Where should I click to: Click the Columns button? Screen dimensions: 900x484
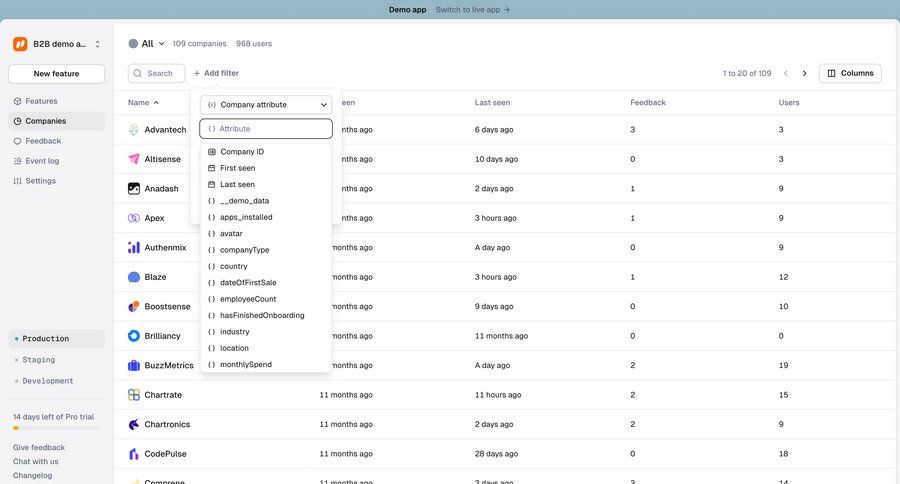(850, 73)
